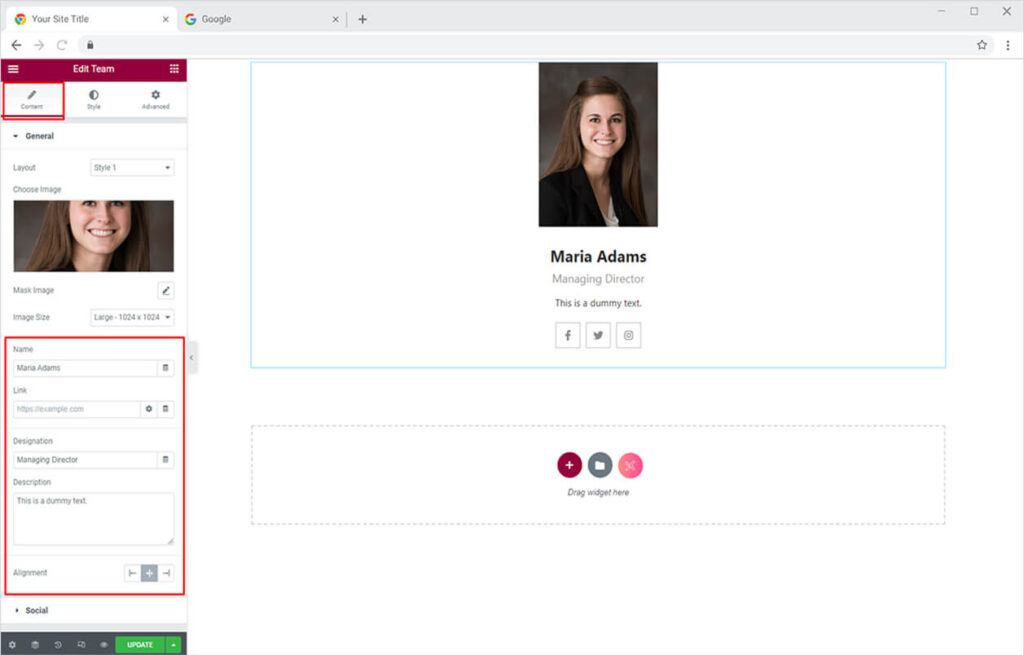Set alignment to right
Image resolution: width=1024 pixels, height=655 pixels.
166,573
